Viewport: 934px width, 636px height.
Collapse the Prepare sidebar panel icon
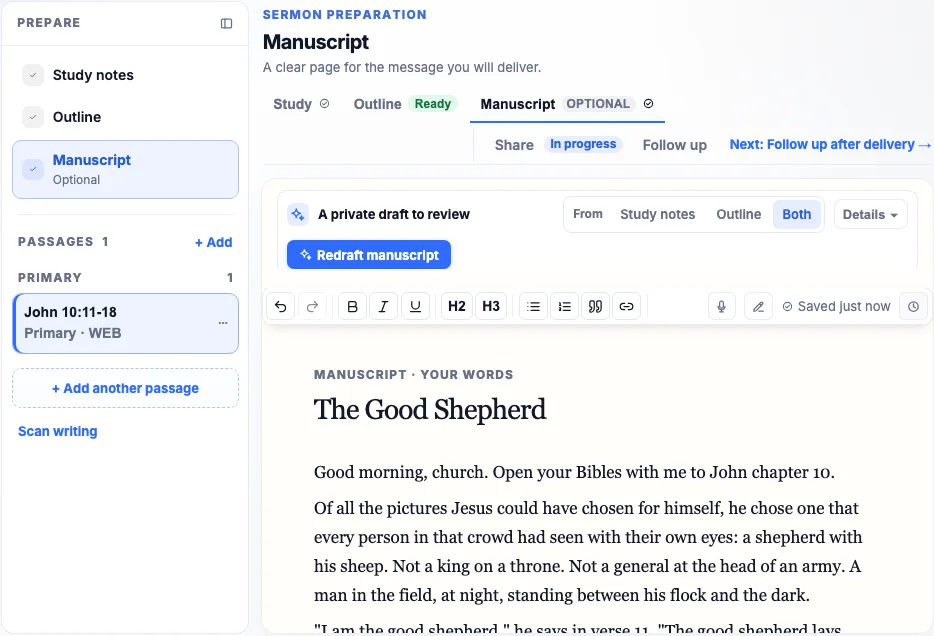226,23
